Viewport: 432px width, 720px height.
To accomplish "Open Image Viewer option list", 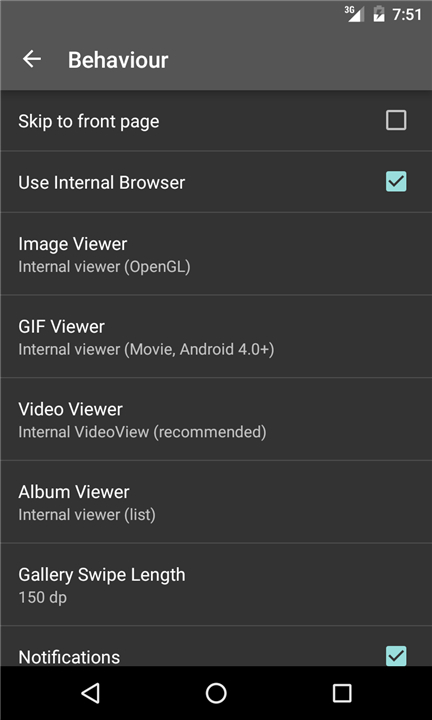I will 216,253.
